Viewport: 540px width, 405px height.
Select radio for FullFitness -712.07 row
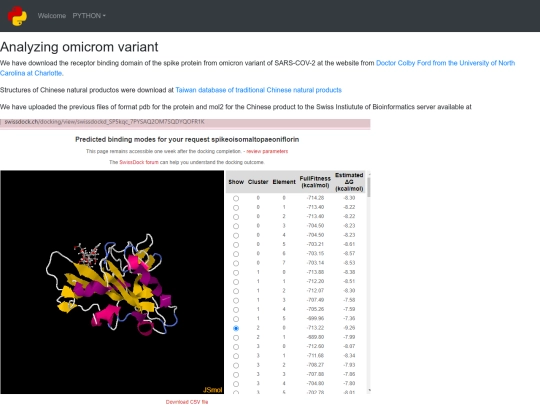[236, 291]
